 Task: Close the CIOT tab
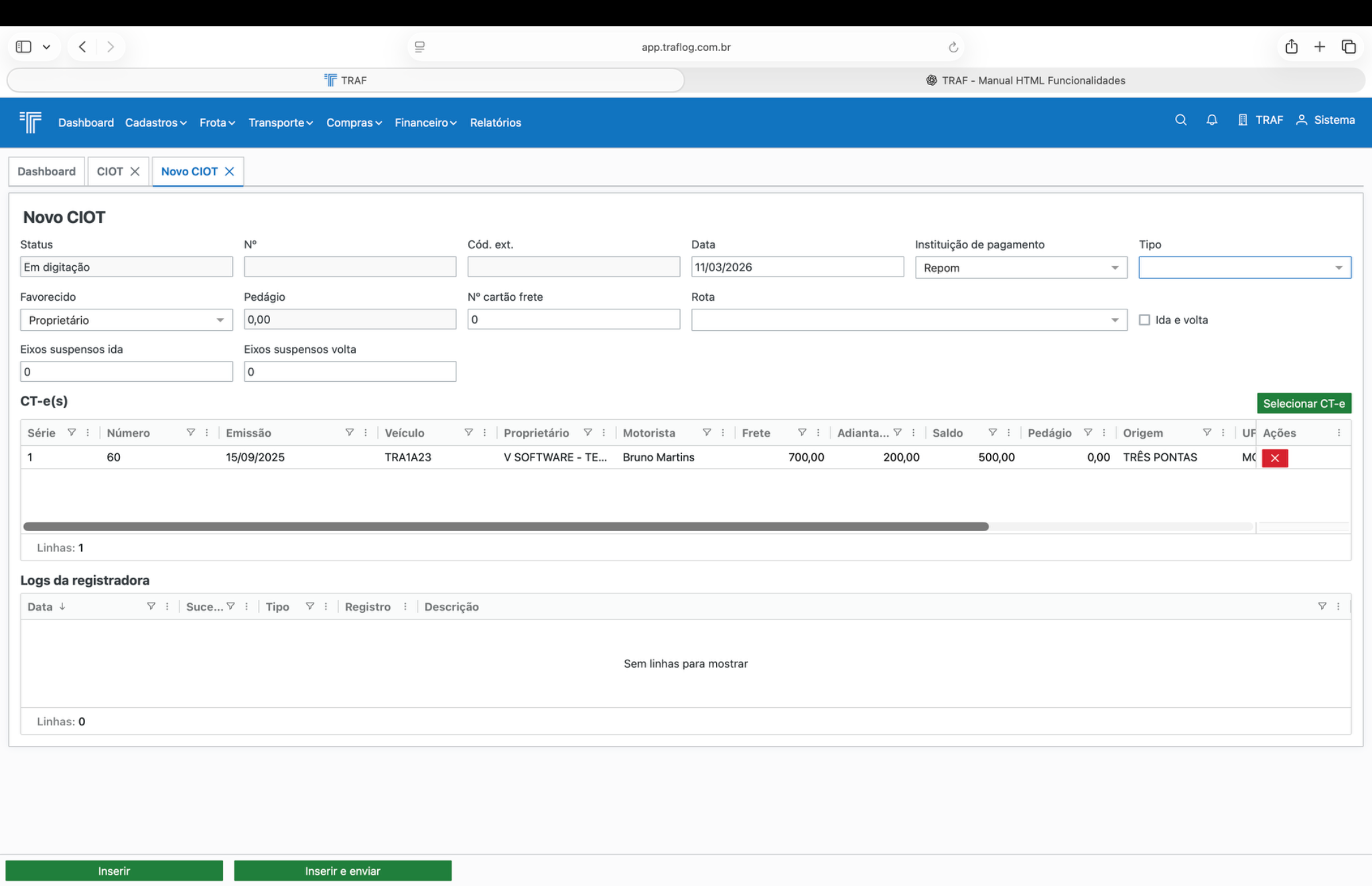[x=135, y=171]
